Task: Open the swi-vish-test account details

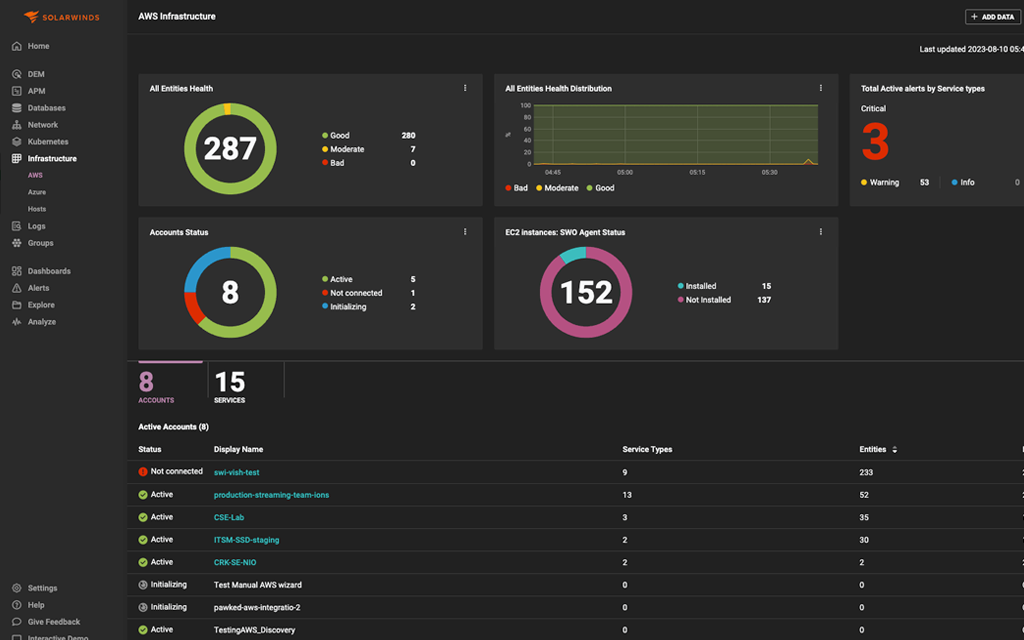Action: click(x=236, y=472)
